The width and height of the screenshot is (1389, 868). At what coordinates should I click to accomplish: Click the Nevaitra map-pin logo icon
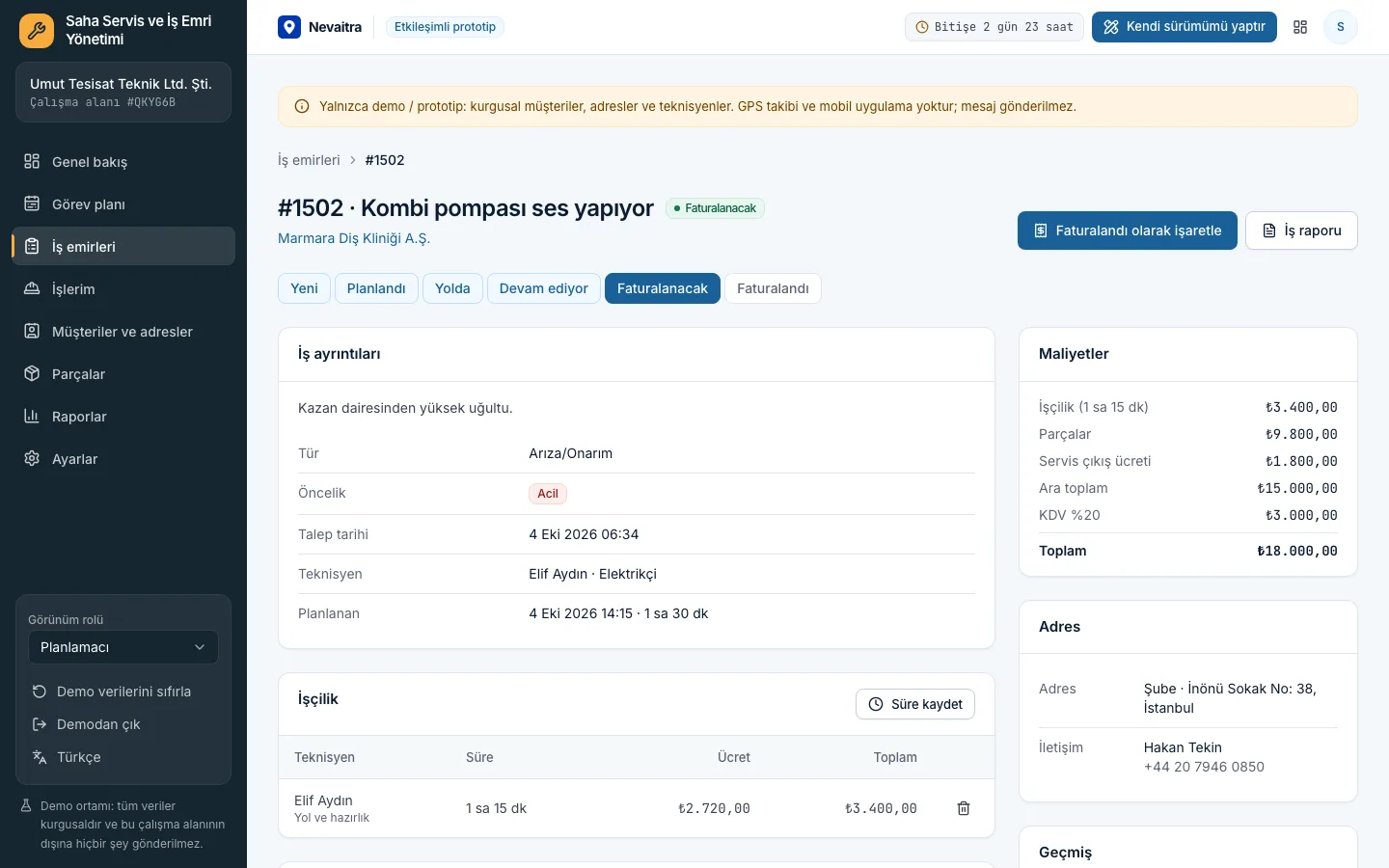tap(289, 27)
